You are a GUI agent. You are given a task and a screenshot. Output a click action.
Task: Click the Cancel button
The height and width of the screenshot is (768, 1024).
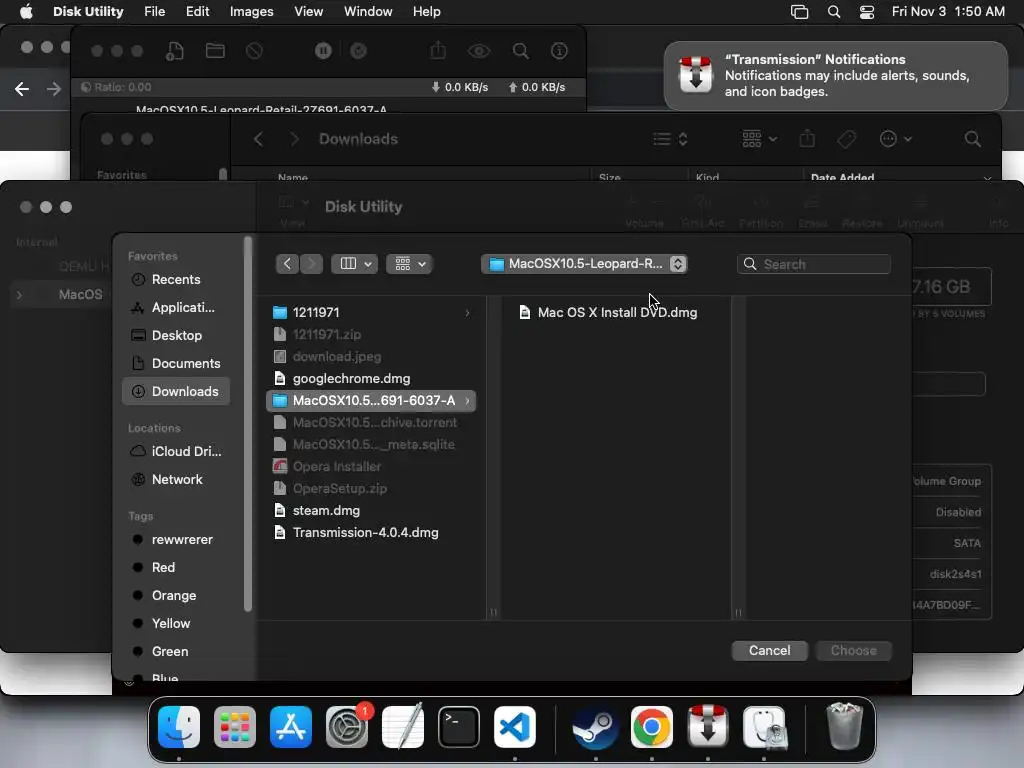tap(769, 650)
